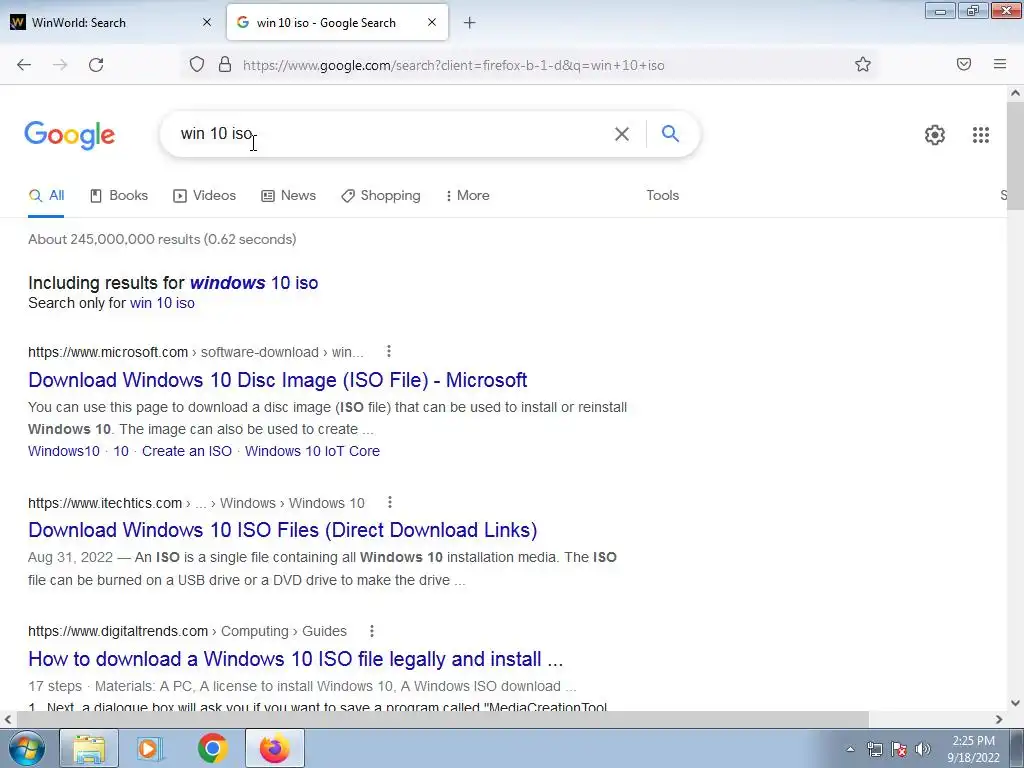Open Google Chrome from taskbar
1024x768 pixels.
click(x=212, y=748)
